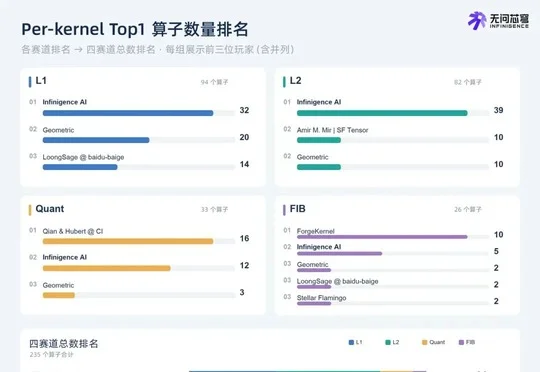This screenshot has width=540, height=372.
Task: Click Geometric bar in L2 card
Action: (x=319, y=167)
